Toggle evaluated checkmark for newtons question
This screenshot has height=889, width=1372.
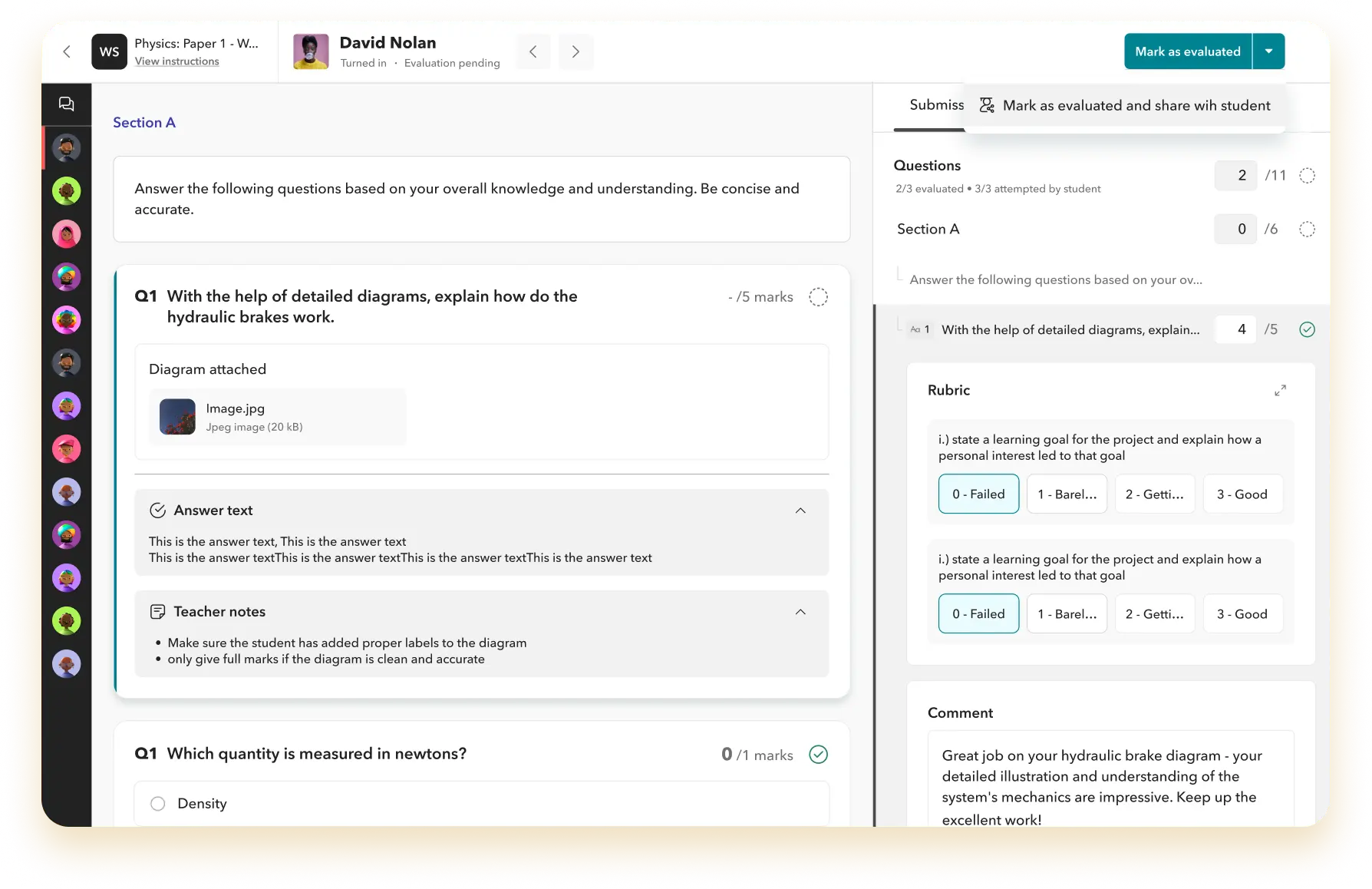pyautogui.click(x=818, y=755)
